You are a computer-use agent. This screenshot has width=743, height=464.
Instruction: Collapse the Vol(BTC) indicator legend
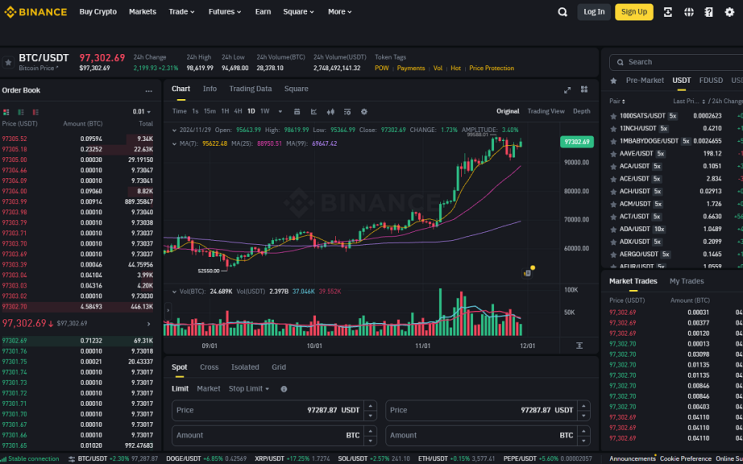click(174, 291)
